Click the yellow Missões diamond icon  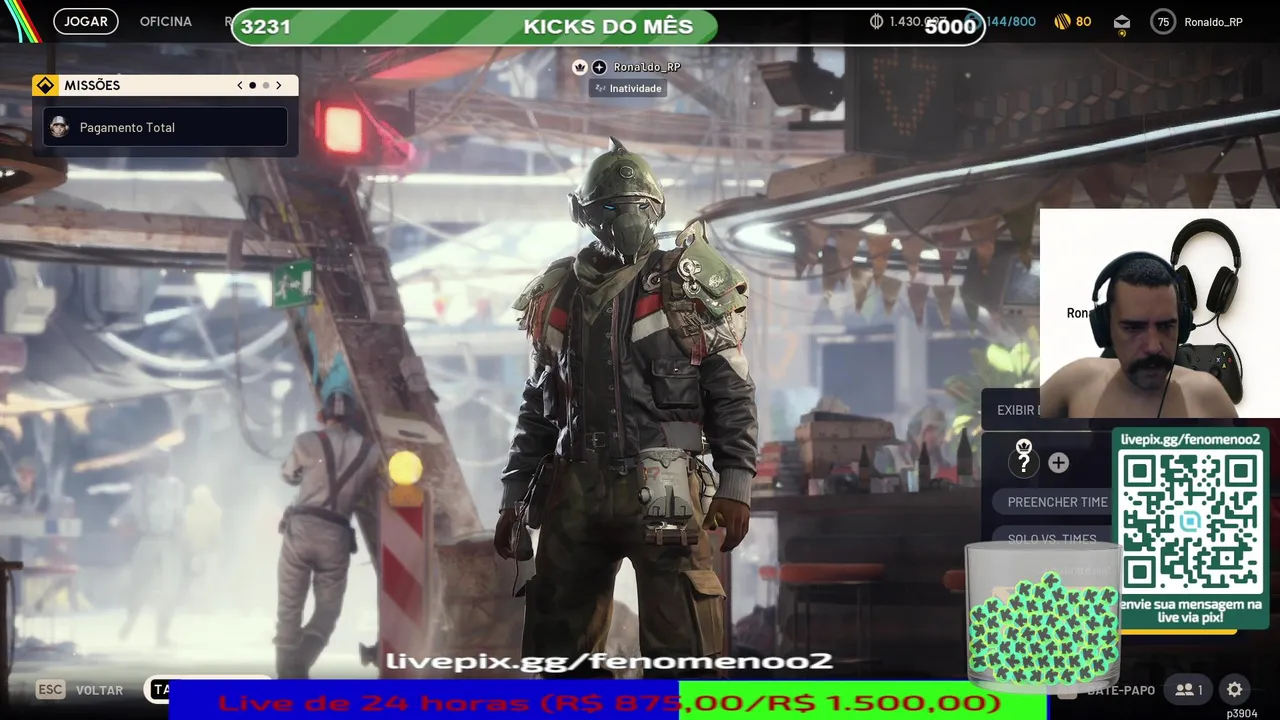coord(45,86)
